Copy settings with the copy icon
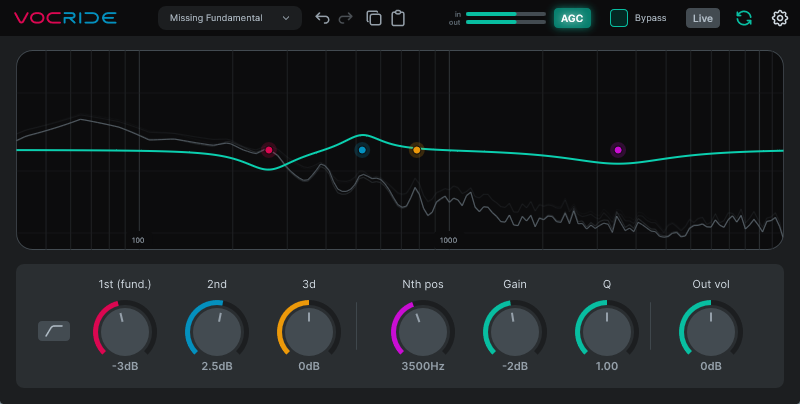Screen dimensions: 800x404 pyautogui.click(x=374, y=18)
